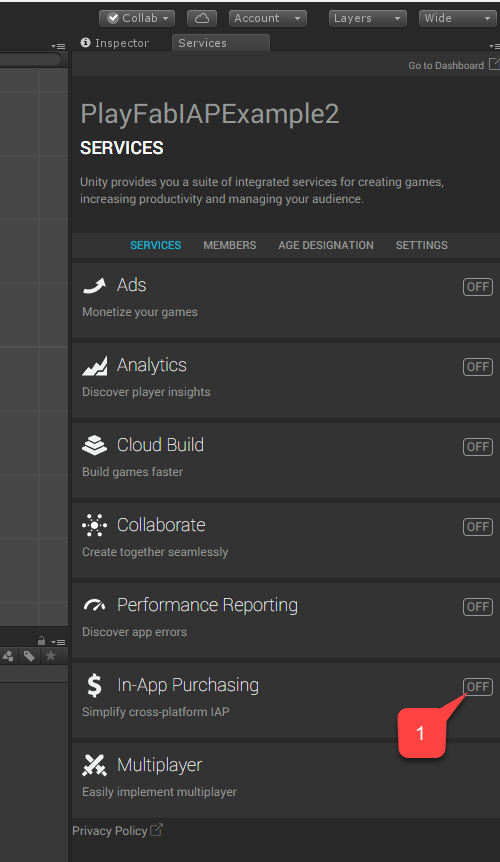The image size is (500, 862).
Task: Switch to the Inspector tab
Action: click(115, 43)
